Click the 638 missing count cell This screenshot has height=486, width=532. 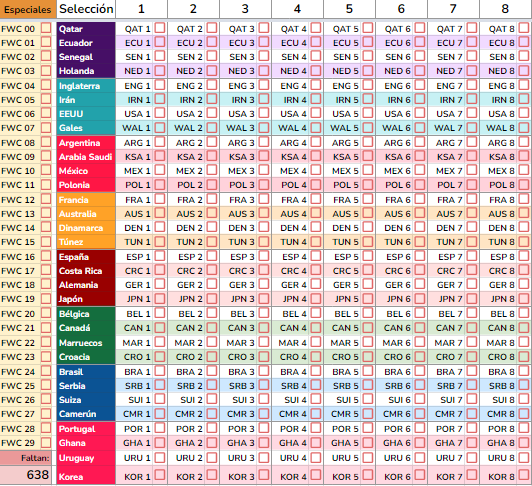26,475
